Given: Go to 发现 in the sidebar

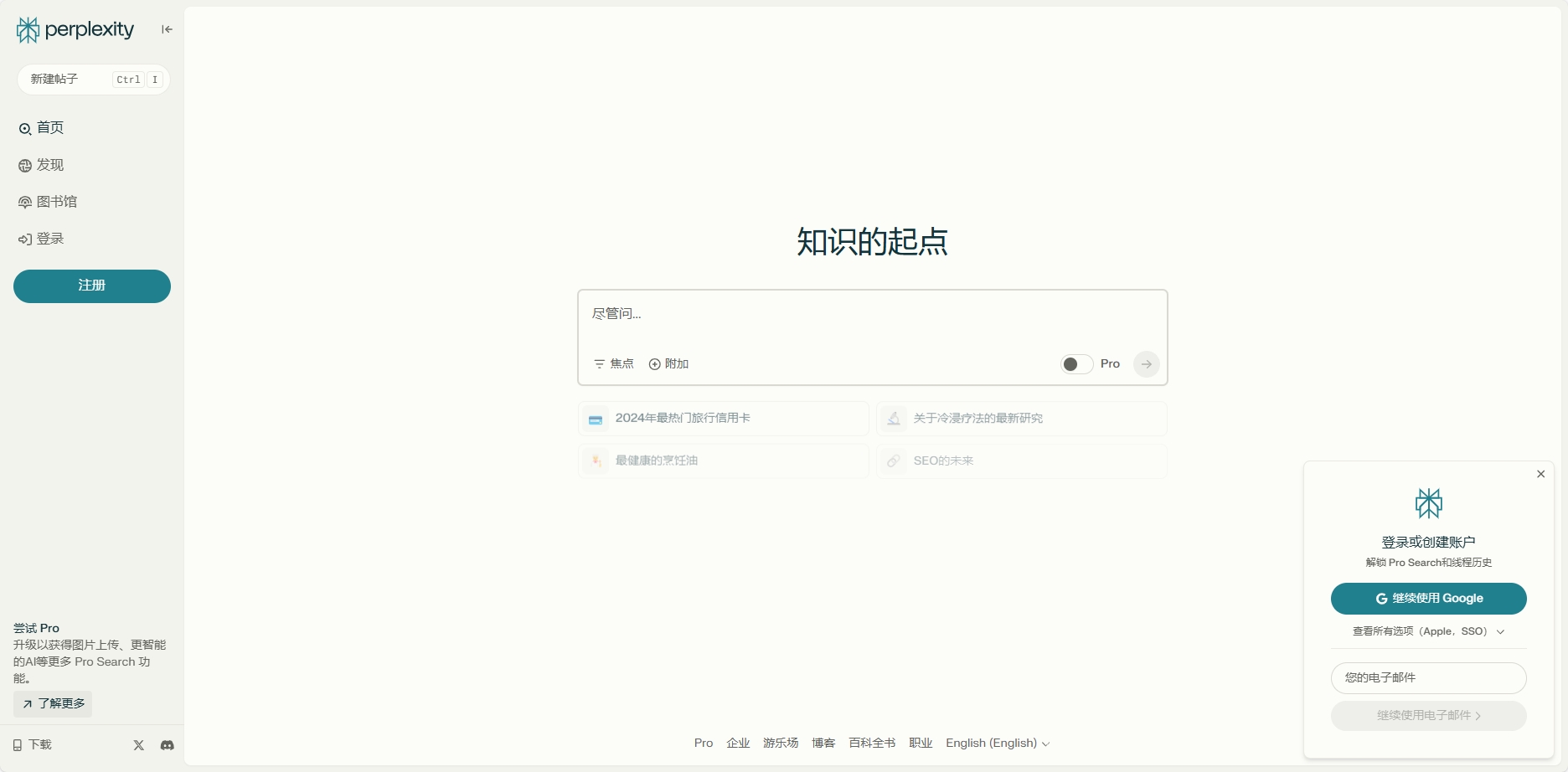Looking at the screenshot, I should [x=49, y=165].
